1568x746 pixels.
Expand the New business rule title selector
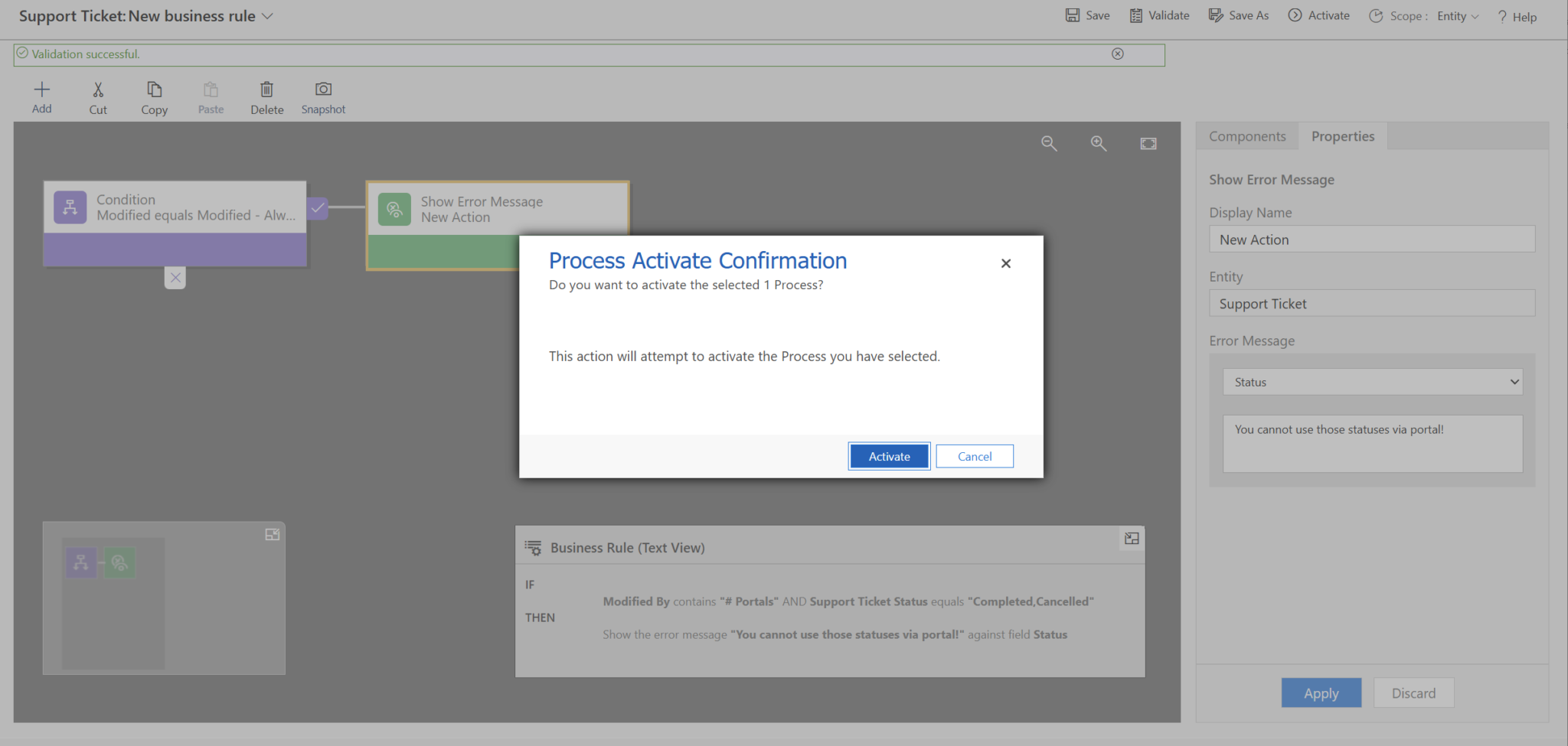[x=266, y=15]
